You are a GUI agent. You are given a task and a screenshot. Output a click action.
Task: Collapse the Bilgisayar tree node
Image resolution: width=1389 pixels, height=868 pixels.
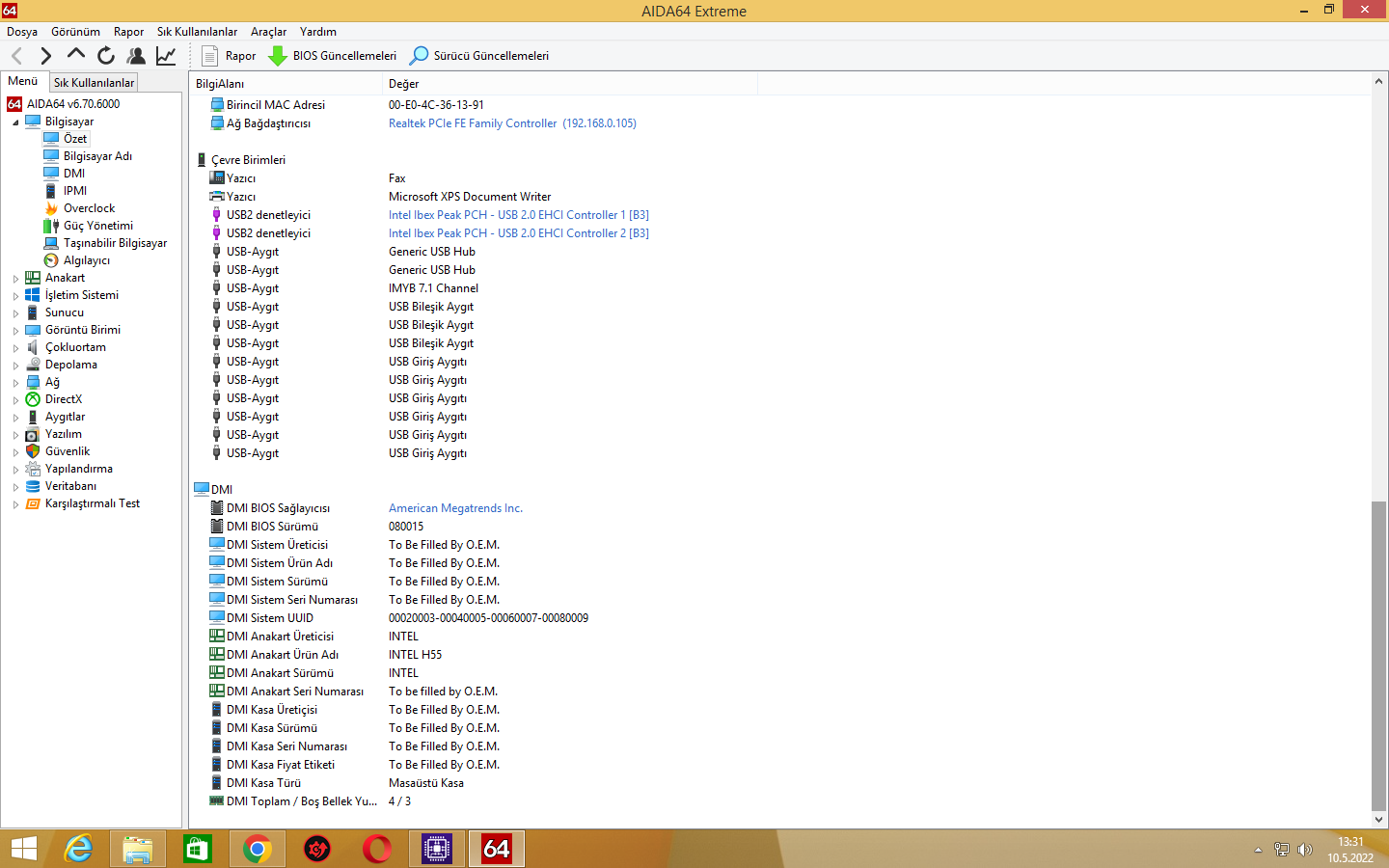pos(15,122)
